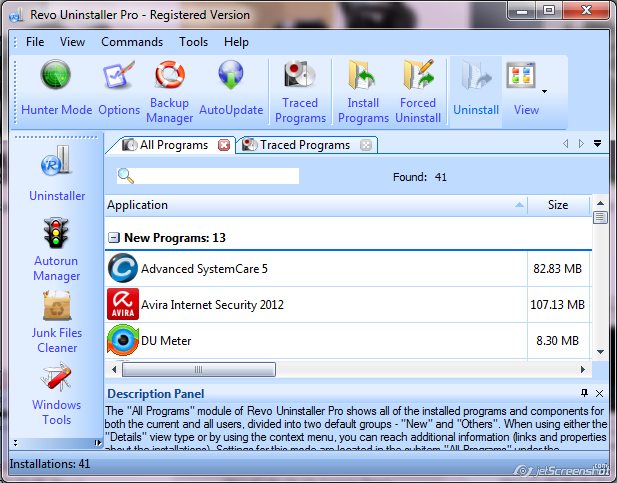Select the DU Meter row
The image size is (617, 483).
click(348, 340)
